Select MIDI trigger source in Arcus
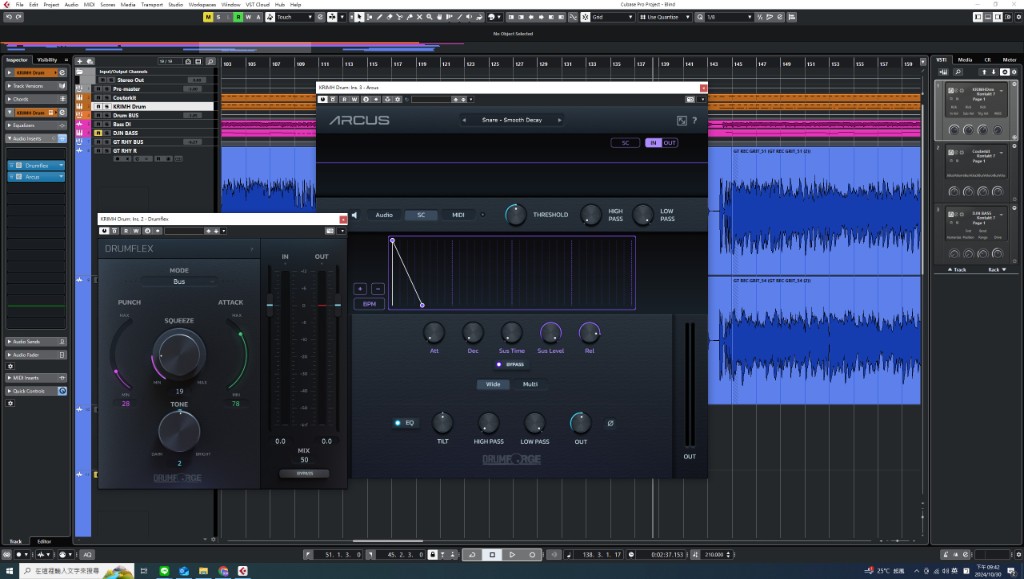The height and width of the screenshot is (579, 1024). pyautogui.click(x=458, y=215)
